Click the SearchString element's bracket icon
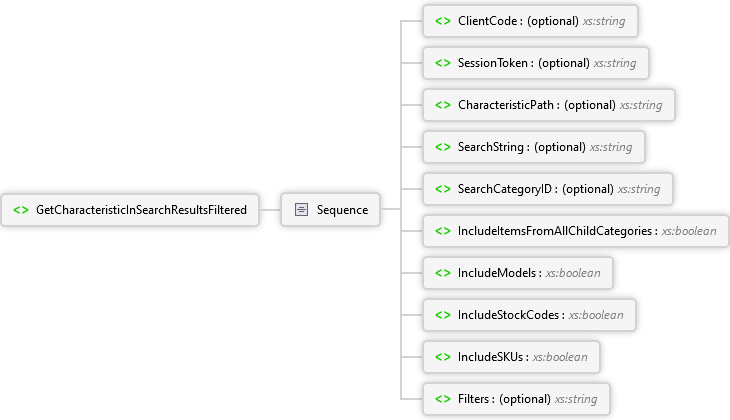This screenshot has width=730, height=420. click(442, 147)
